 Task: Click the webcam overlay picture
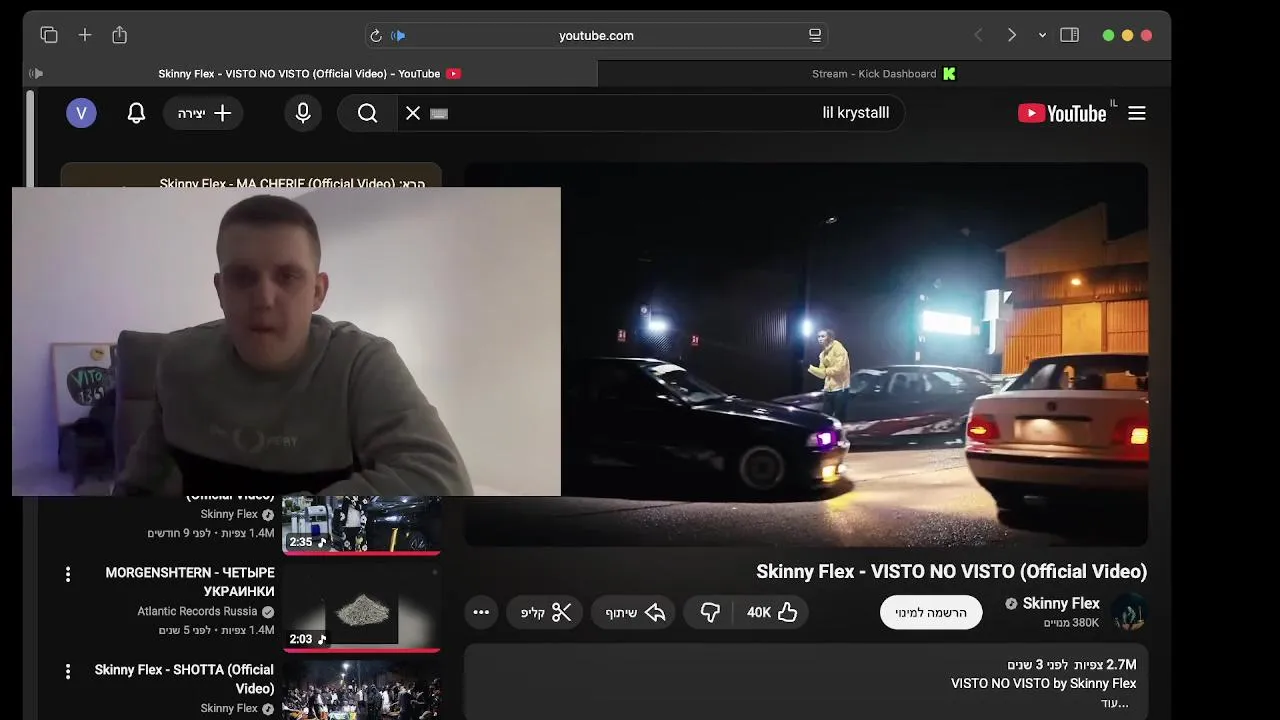click(286, 341)
